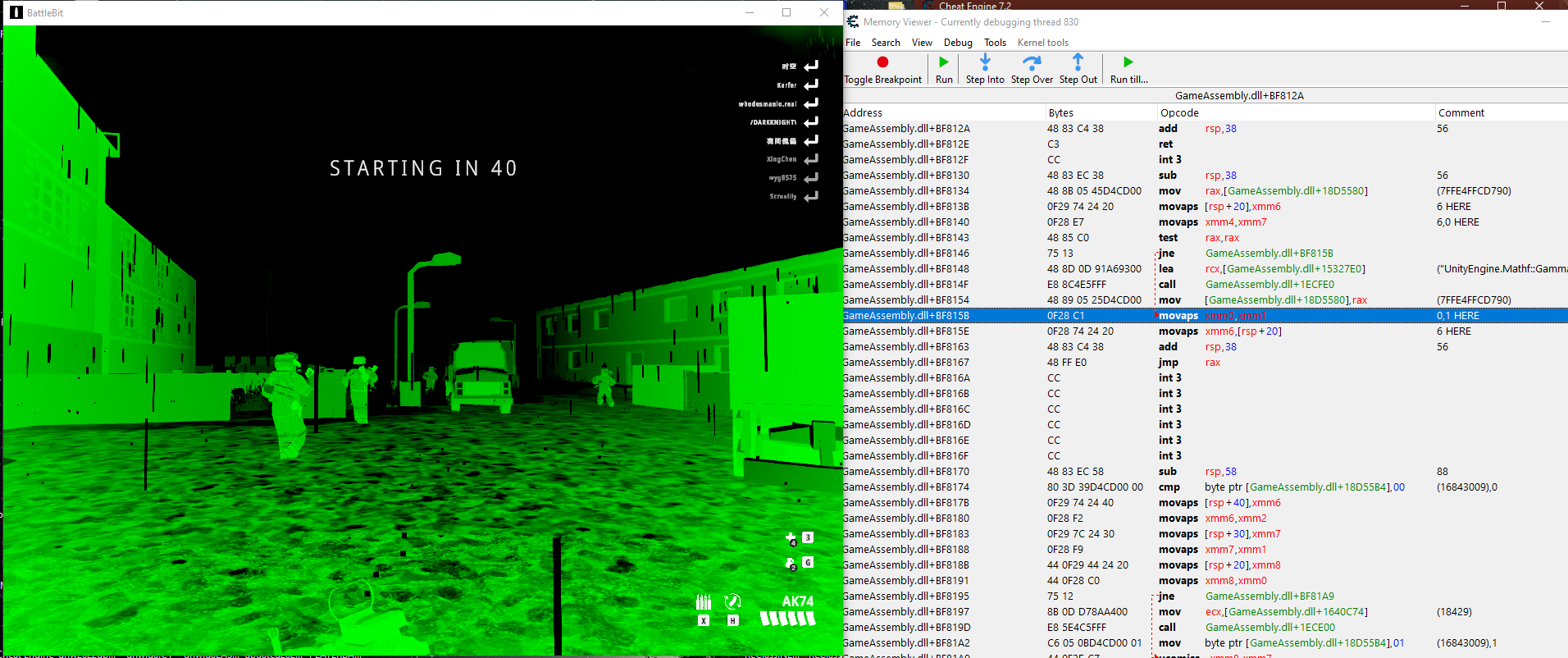Image resolution: width=1568 pixels, height=658 pixels.
Task: Click bytes 48 8B 05 45D4CD00
Action: [x=1094, y=191]
